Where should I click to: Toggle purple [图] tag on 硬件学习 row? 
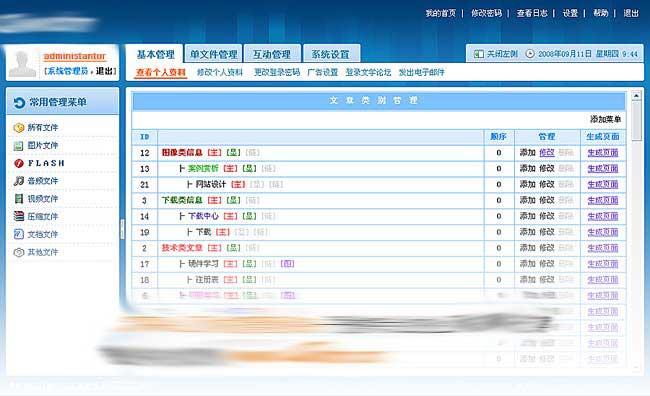pyautogui.click(x=287, y=264)
